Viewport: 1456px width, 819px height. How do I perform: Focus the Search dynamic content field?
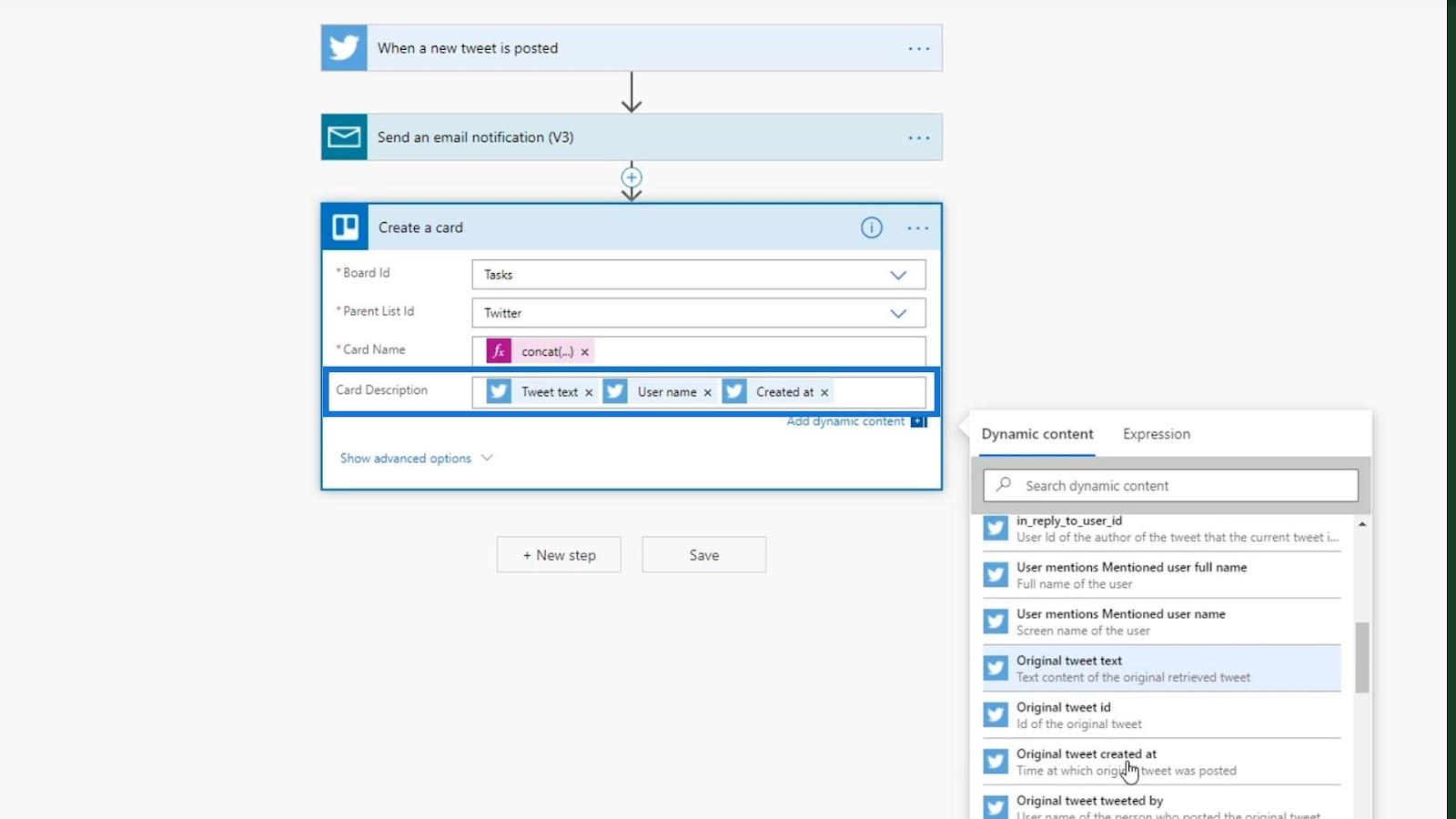point(1170,485)
